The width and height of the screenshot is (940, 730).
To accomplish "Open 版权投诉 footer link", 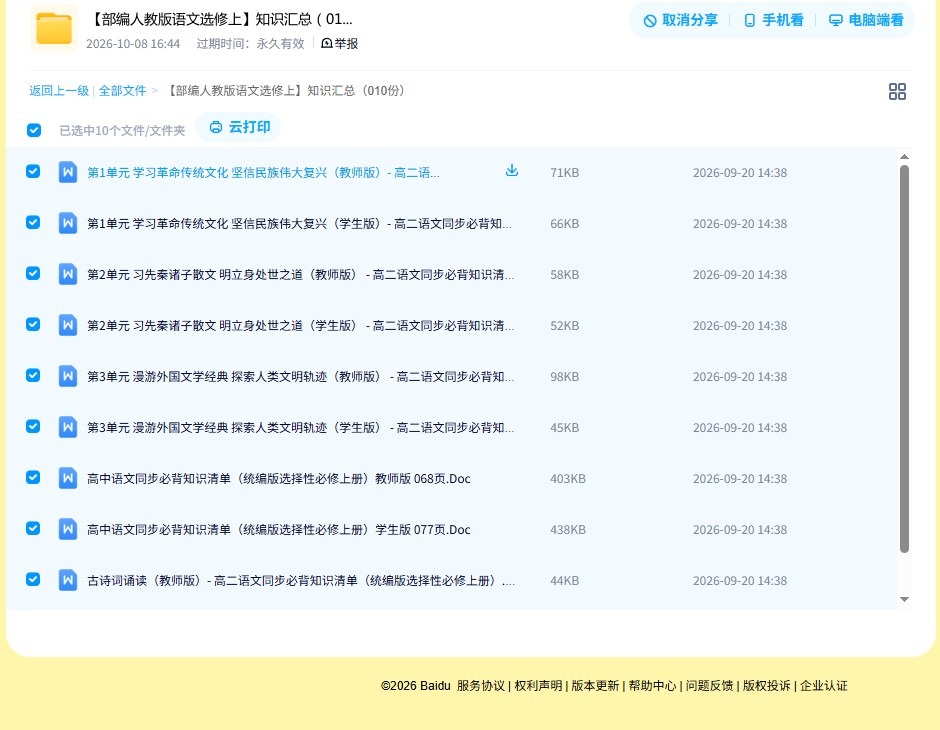I will (767, 686).
